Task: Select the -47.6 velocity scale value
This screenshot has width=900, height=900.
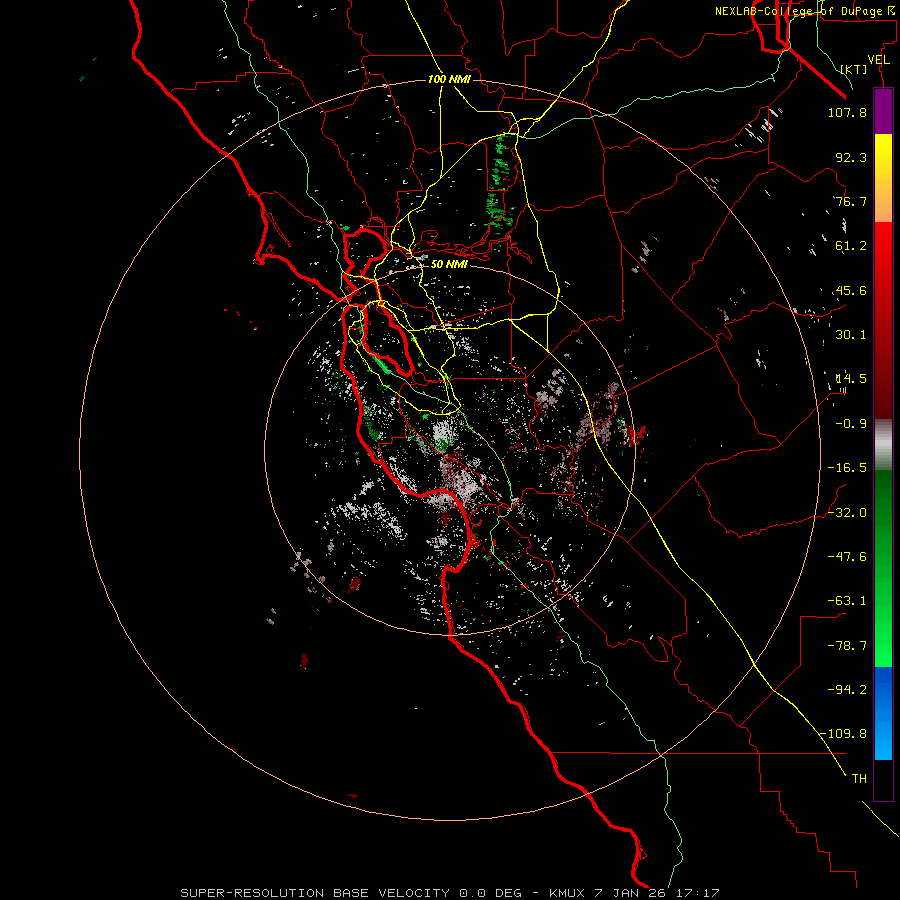Action: click(x=847, y=557)
